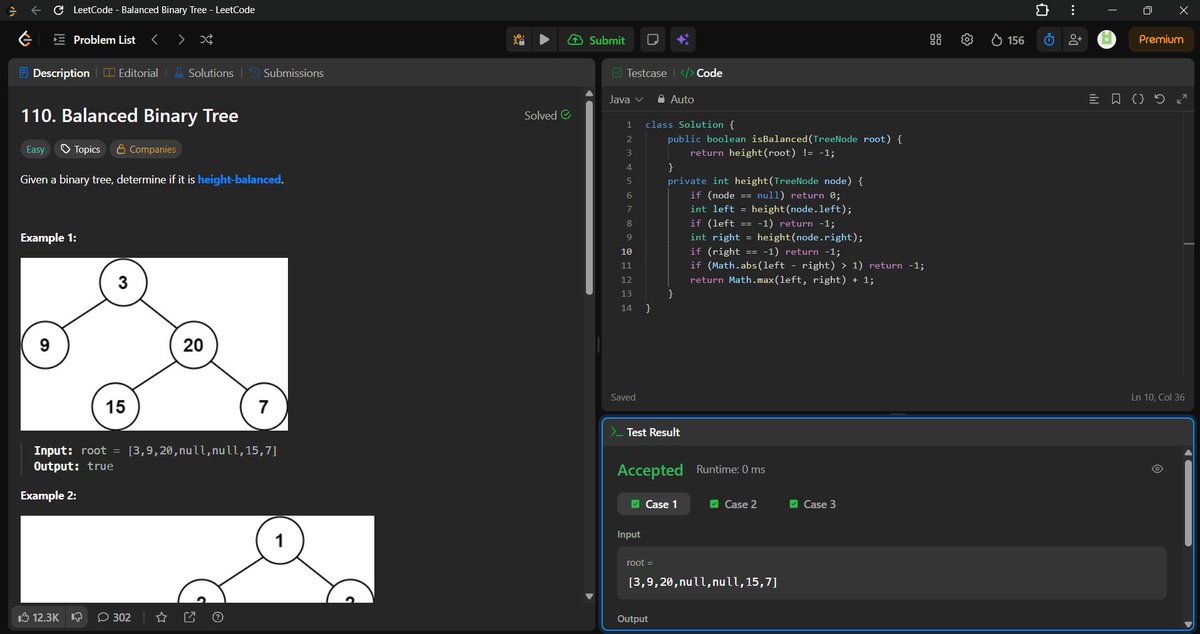This screenshot has width=1200, height=634.
Task: Click the Easy difficulty tag
Action: click(36, 149)
